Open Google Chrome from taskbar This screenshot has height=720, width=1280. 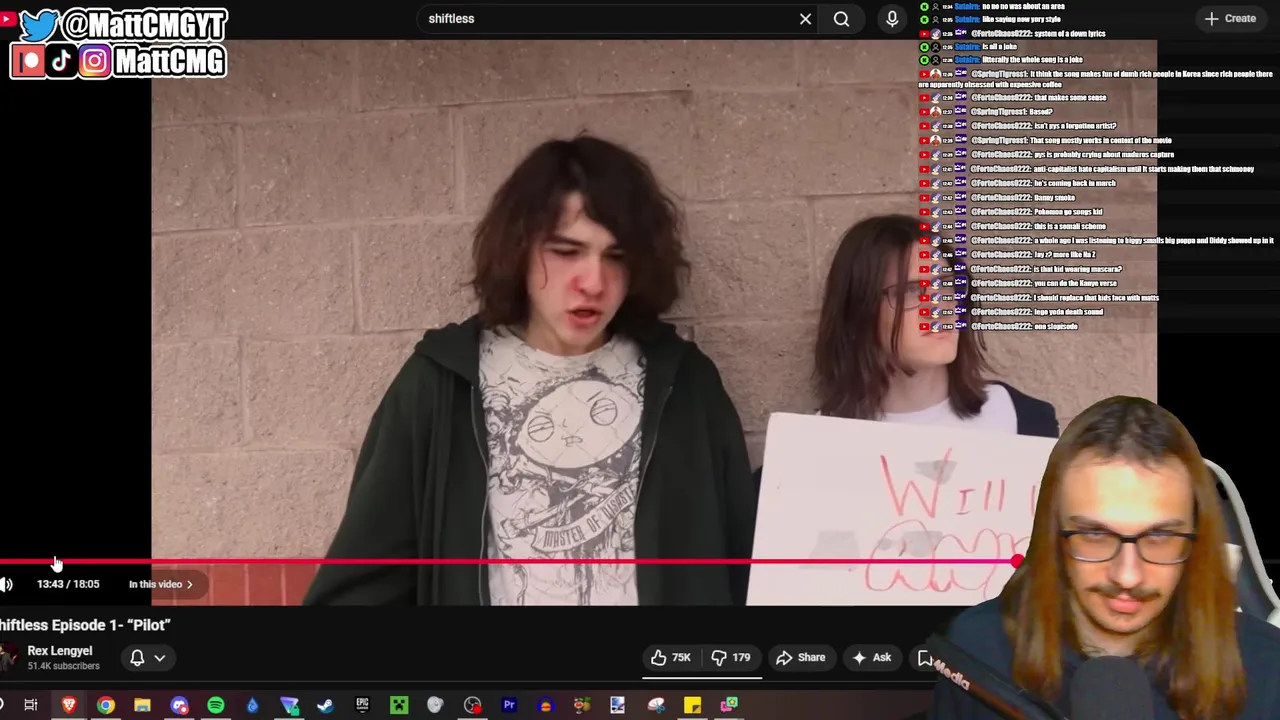(x=105, y=705)
